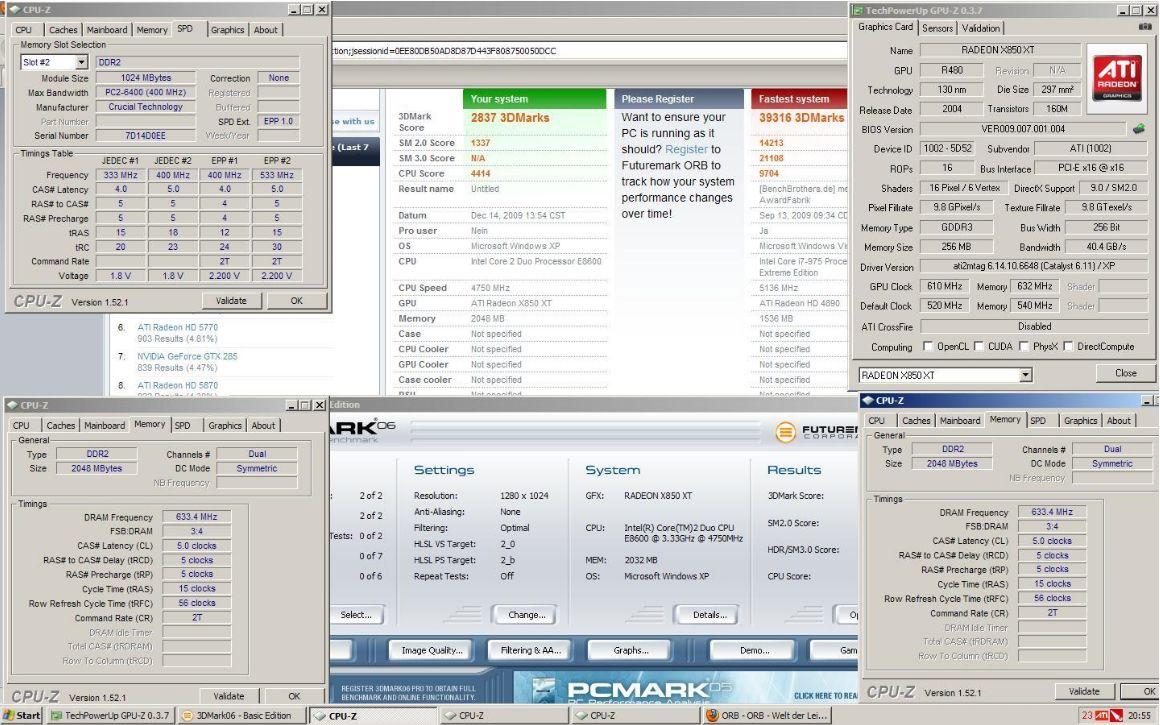Click the title icon of the lower-left CPU-Z window
This screenshot has width=1160, height=725.
(11, 405)
